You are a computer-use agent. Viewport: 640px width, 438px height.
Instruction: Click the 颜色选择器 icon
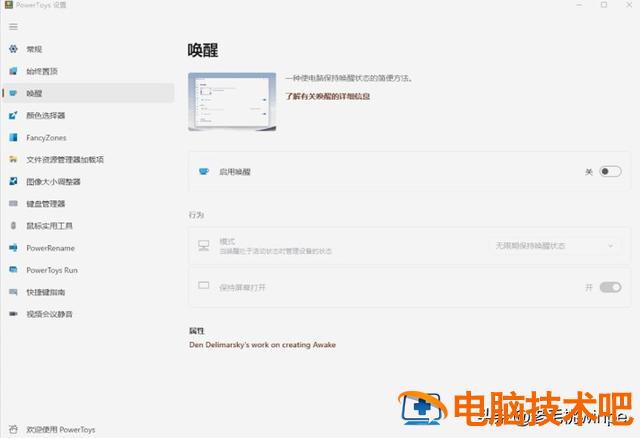coord(13,115)
